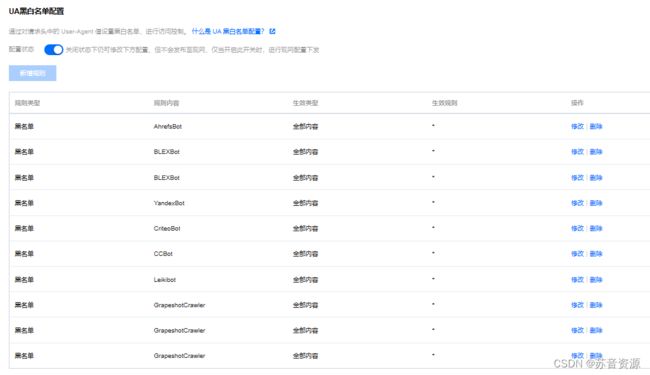
Task: Click the UA黑白名单配置 page heading
Action: click(36, 11)
